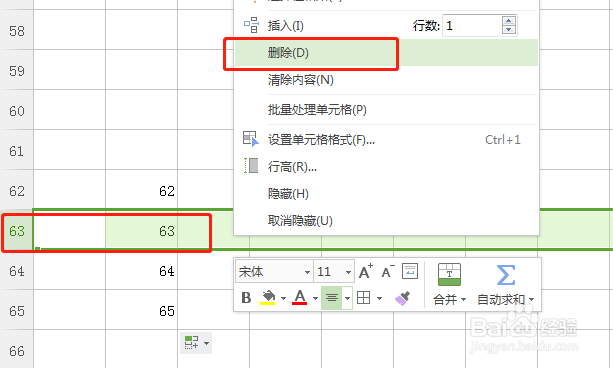This screenshot has width=613, height=368.
Task: Select row header 61
Action: pyautogui.click(x=17, y=151)
